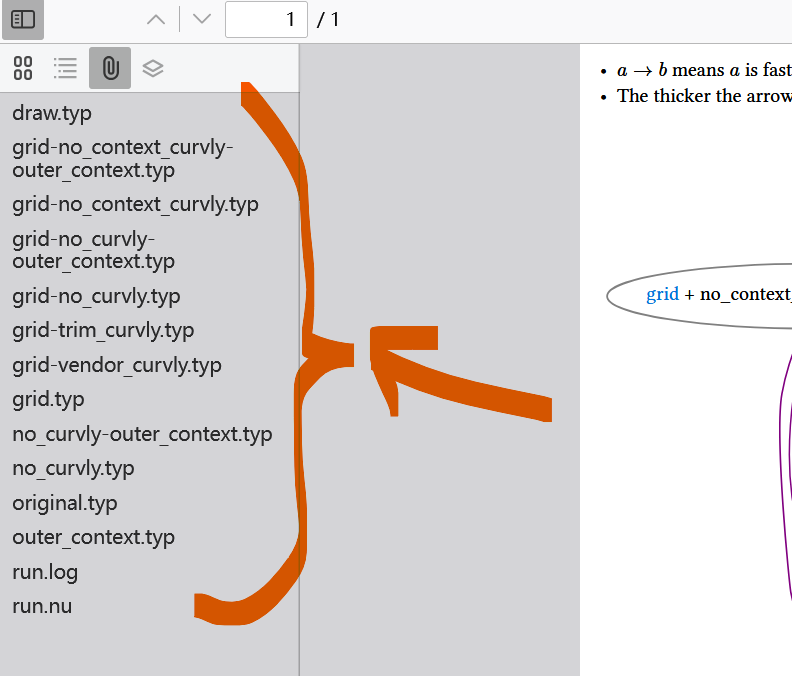Toggle the sidebar panel button
The image size is (792, 676).
[23, 20]
